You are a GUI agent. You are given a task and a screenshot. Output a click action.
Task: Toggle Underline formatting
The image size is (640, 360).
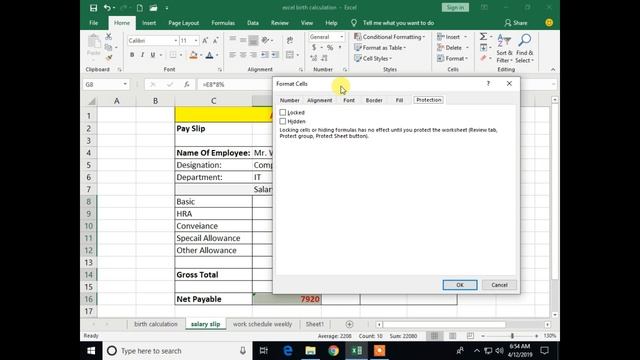[x=153, y=55]
